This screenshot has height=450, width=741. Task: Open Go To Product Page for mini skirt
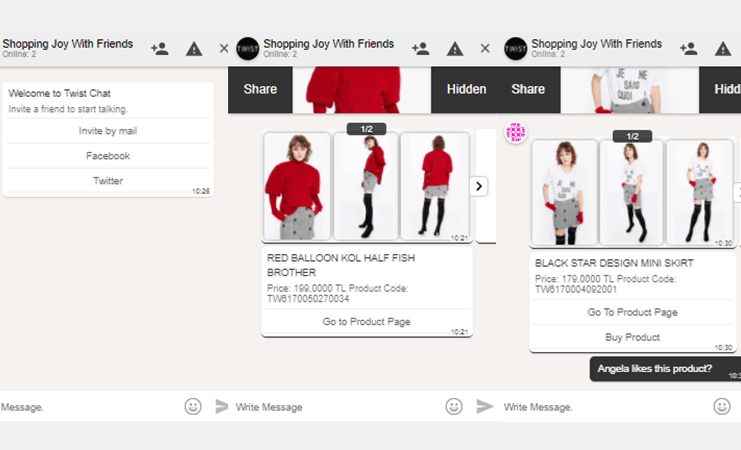(632, 312)
